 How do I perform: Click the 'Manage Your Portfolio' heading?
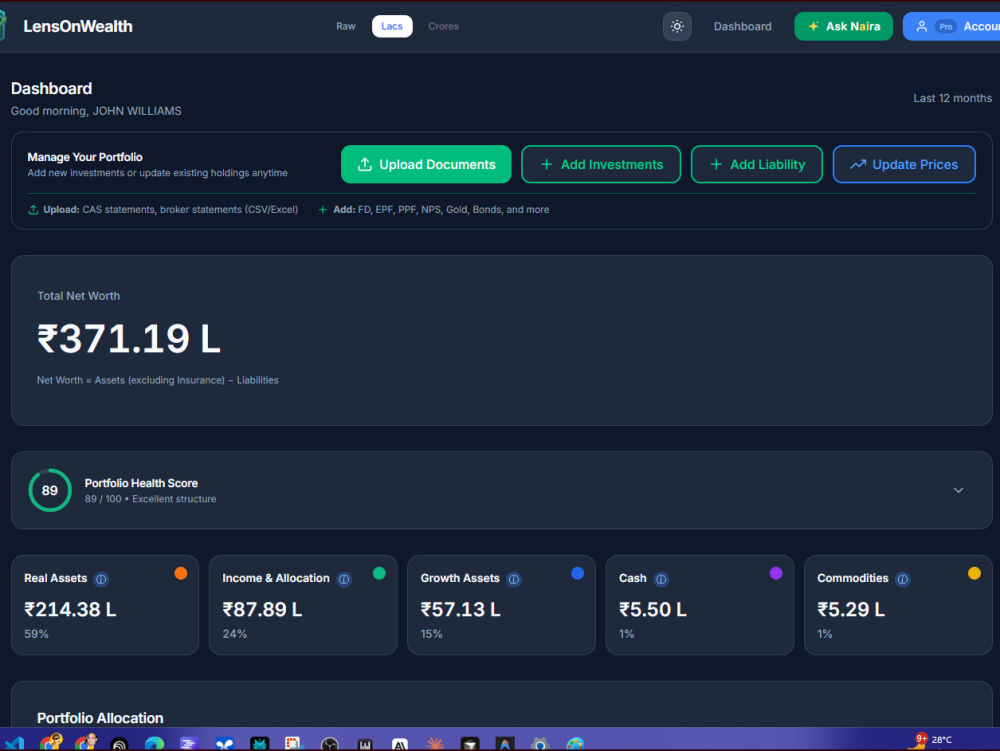(85, 157)
